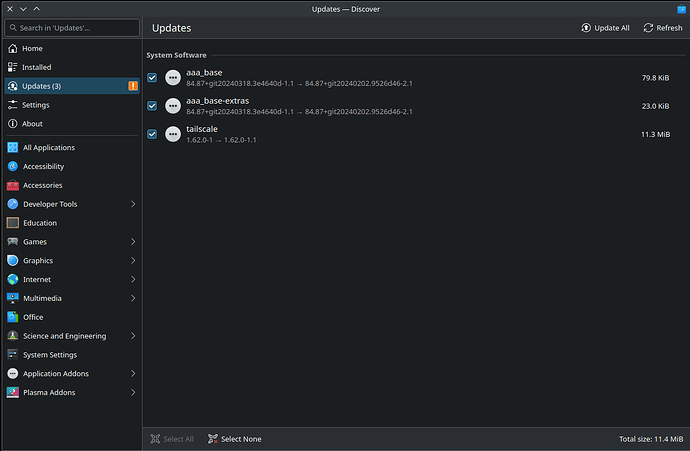
Task: Open the Settings page in sidebar
Action: (x=35, y=105)
